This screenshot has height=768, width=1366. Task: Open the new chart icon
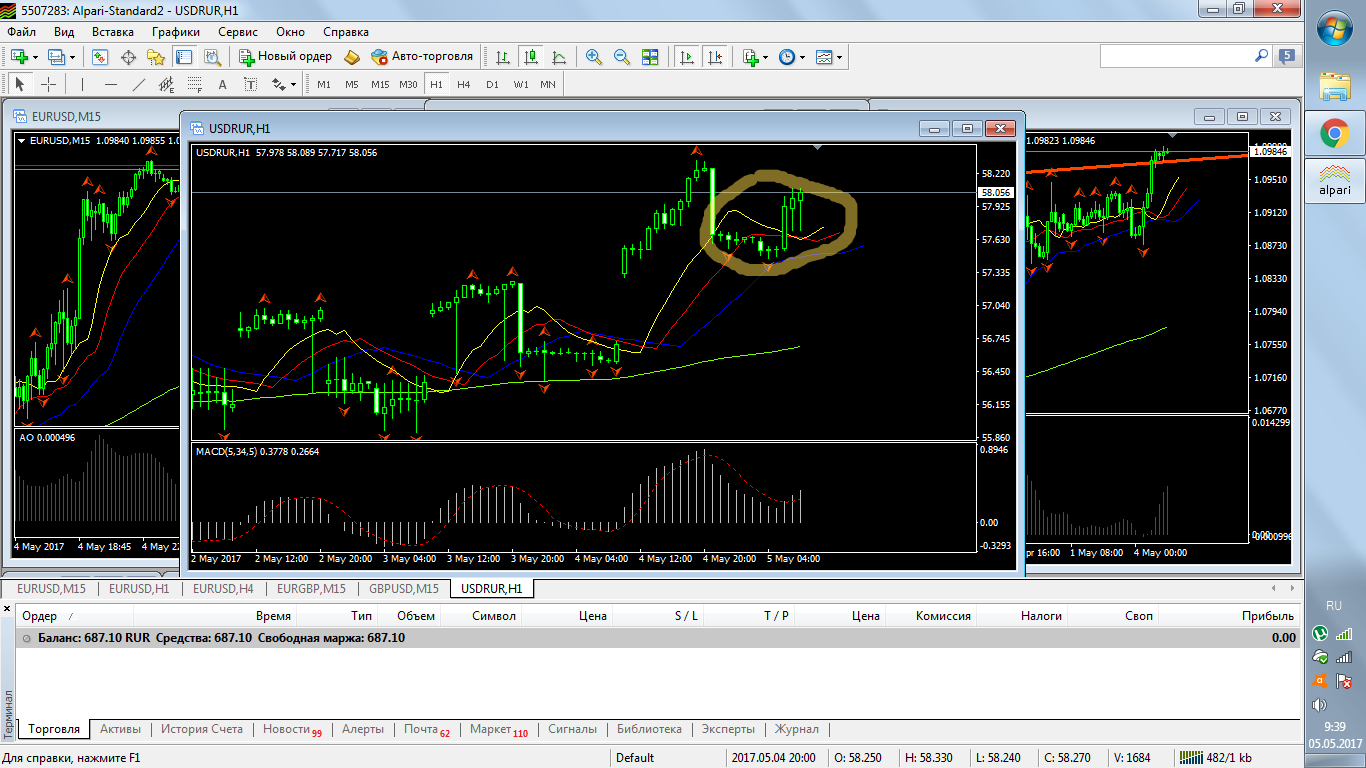18,57
